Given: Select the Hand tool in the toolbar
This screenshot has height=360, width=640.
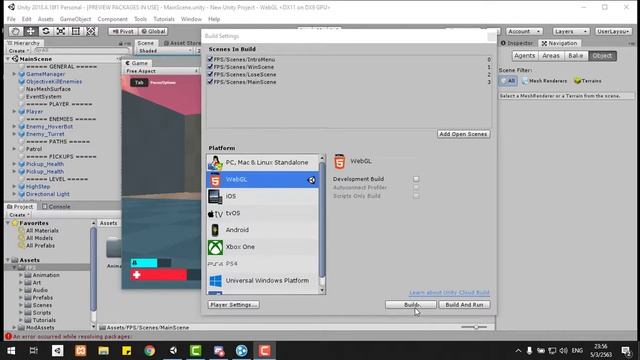Looking at the screenshot, I should point(16,31).
